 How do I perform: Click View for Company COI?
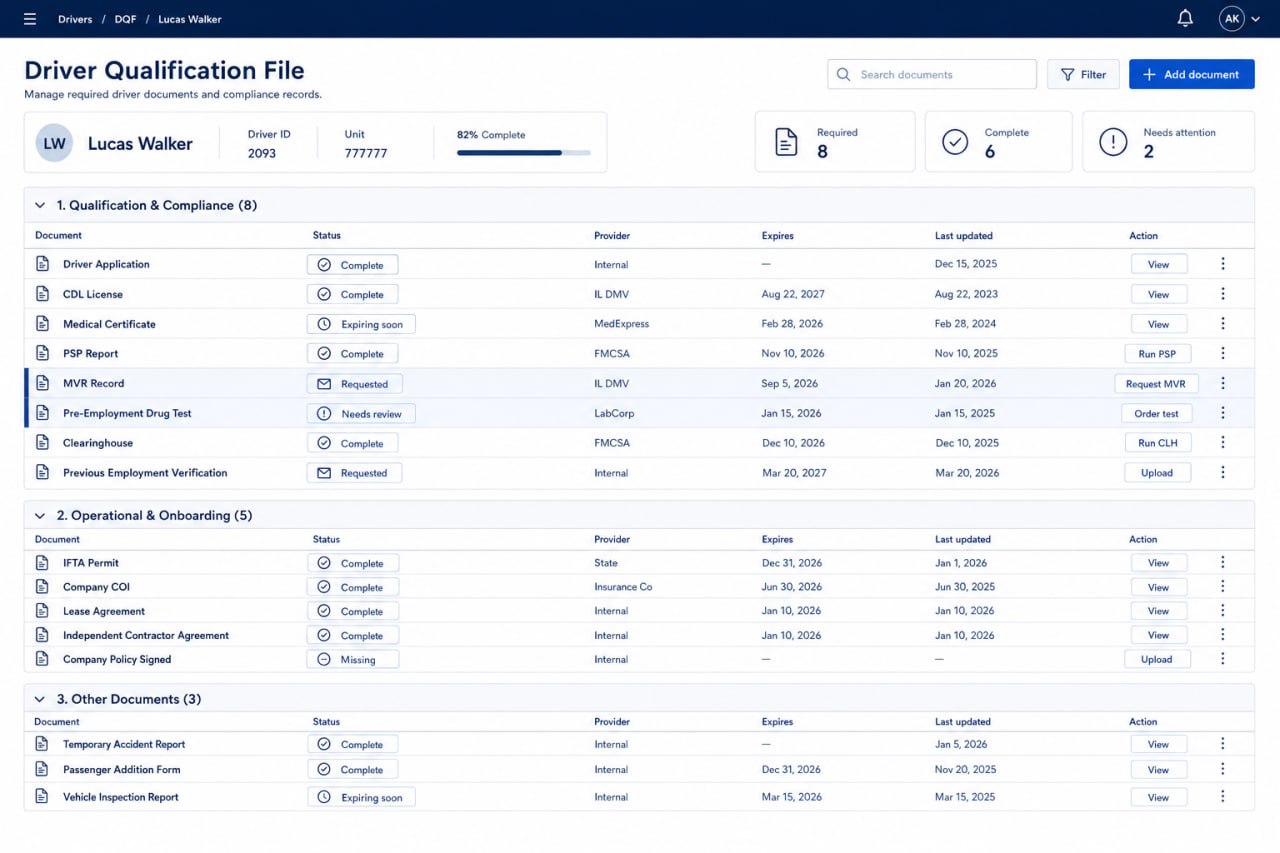pyautogui.click(x=1159, y=587)
